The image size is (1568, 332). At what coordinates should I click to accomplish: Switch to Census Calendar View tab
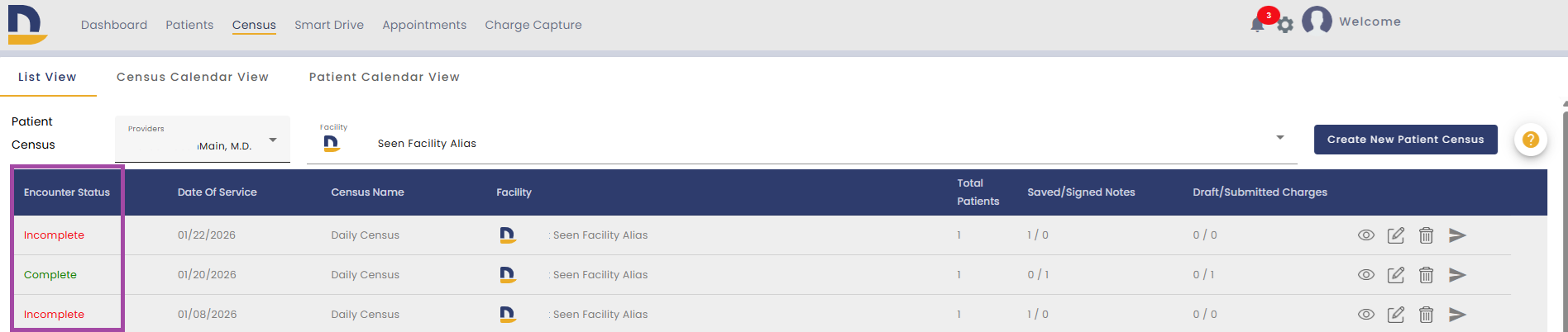click(193, 77)
